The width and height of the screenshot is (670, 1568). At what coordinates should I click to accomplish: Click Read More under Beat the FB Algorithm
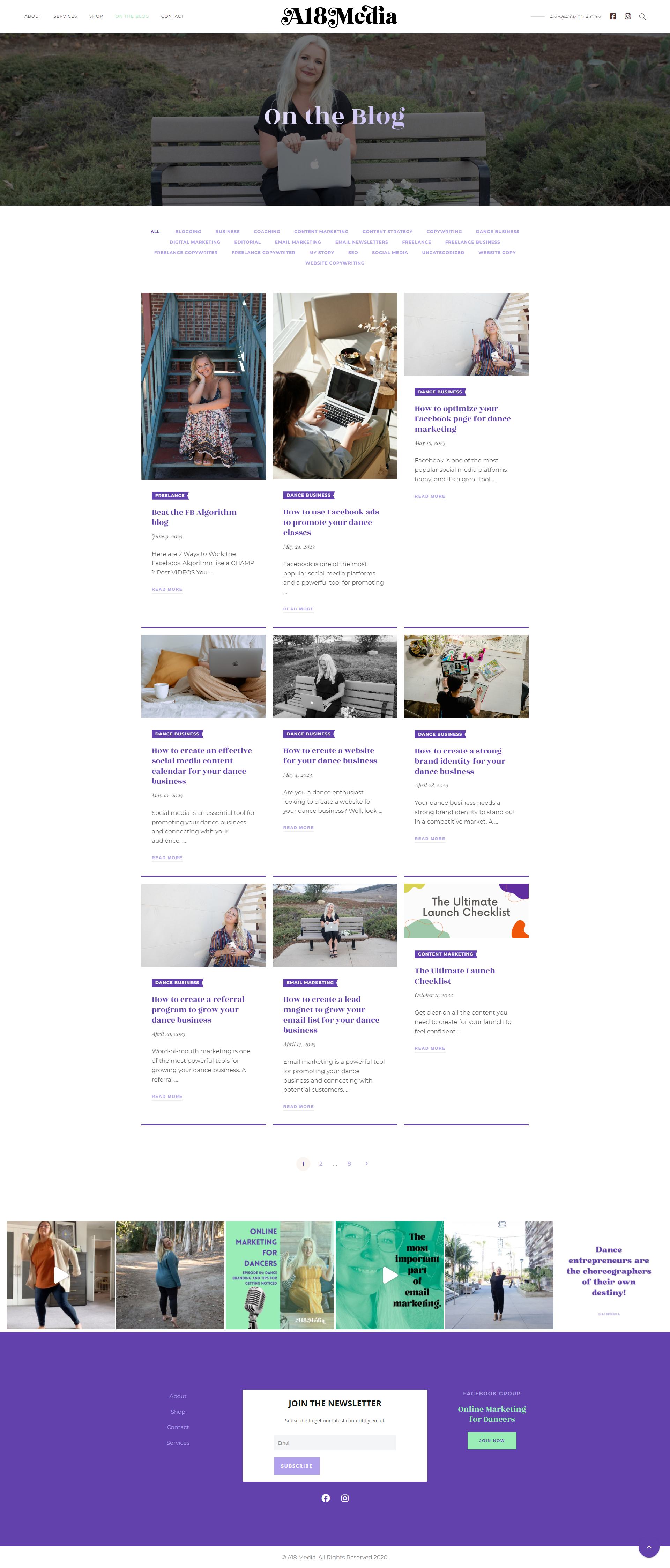167,589
